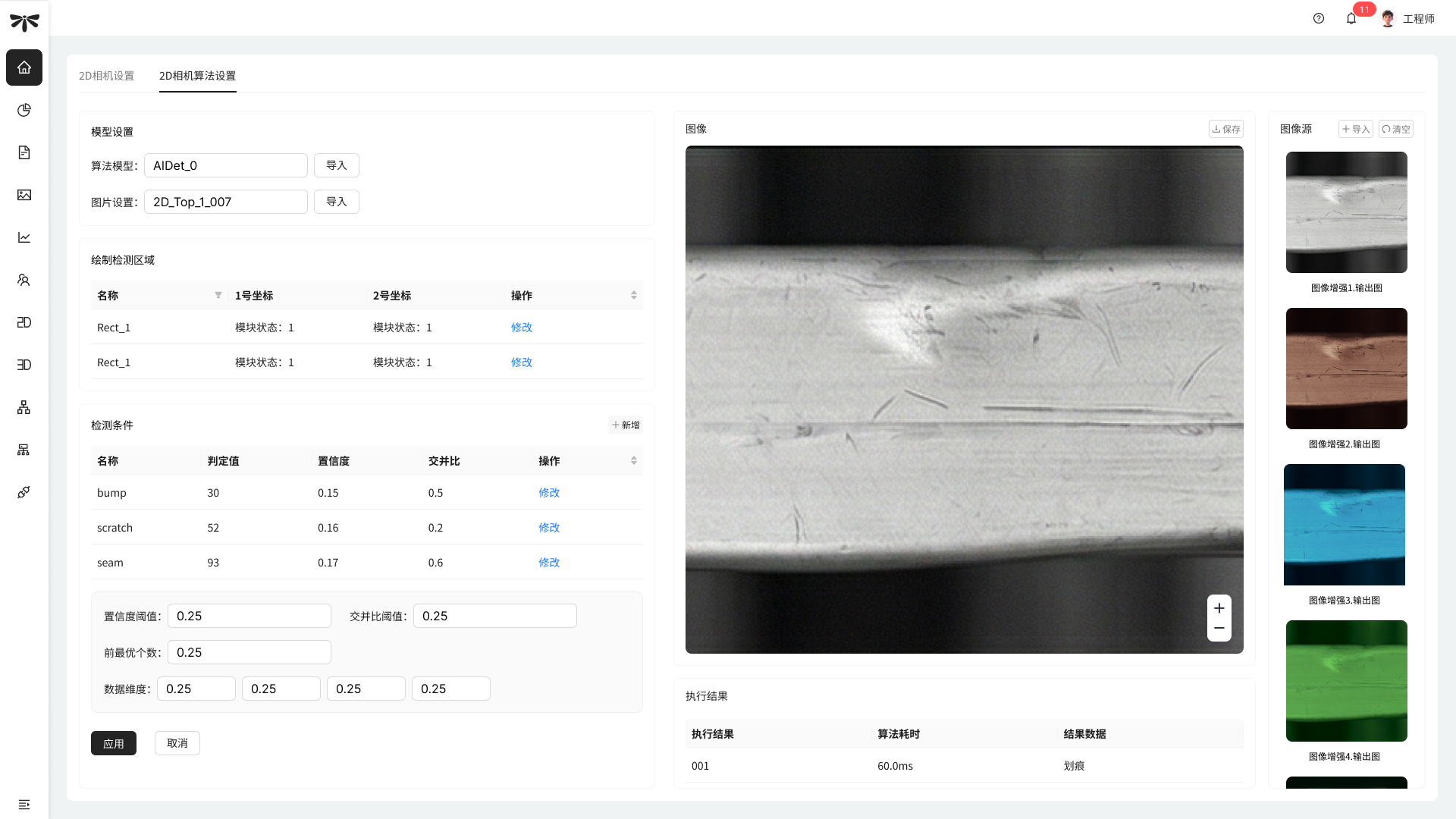Viewport: 1456px width, 819px height.
Task: Click the 置信度阈值 input field
Action: 249,616
